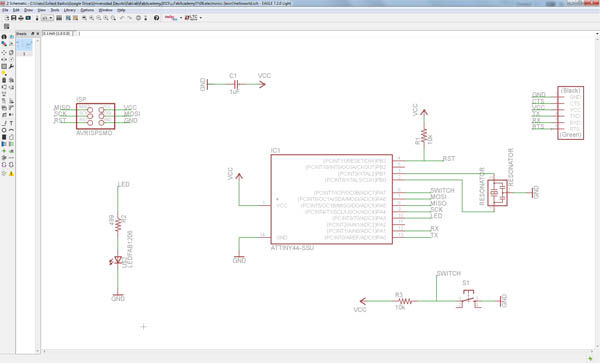Open the Help question mark icon
Viewport: 600px width, 363px height.
point(157,18)
